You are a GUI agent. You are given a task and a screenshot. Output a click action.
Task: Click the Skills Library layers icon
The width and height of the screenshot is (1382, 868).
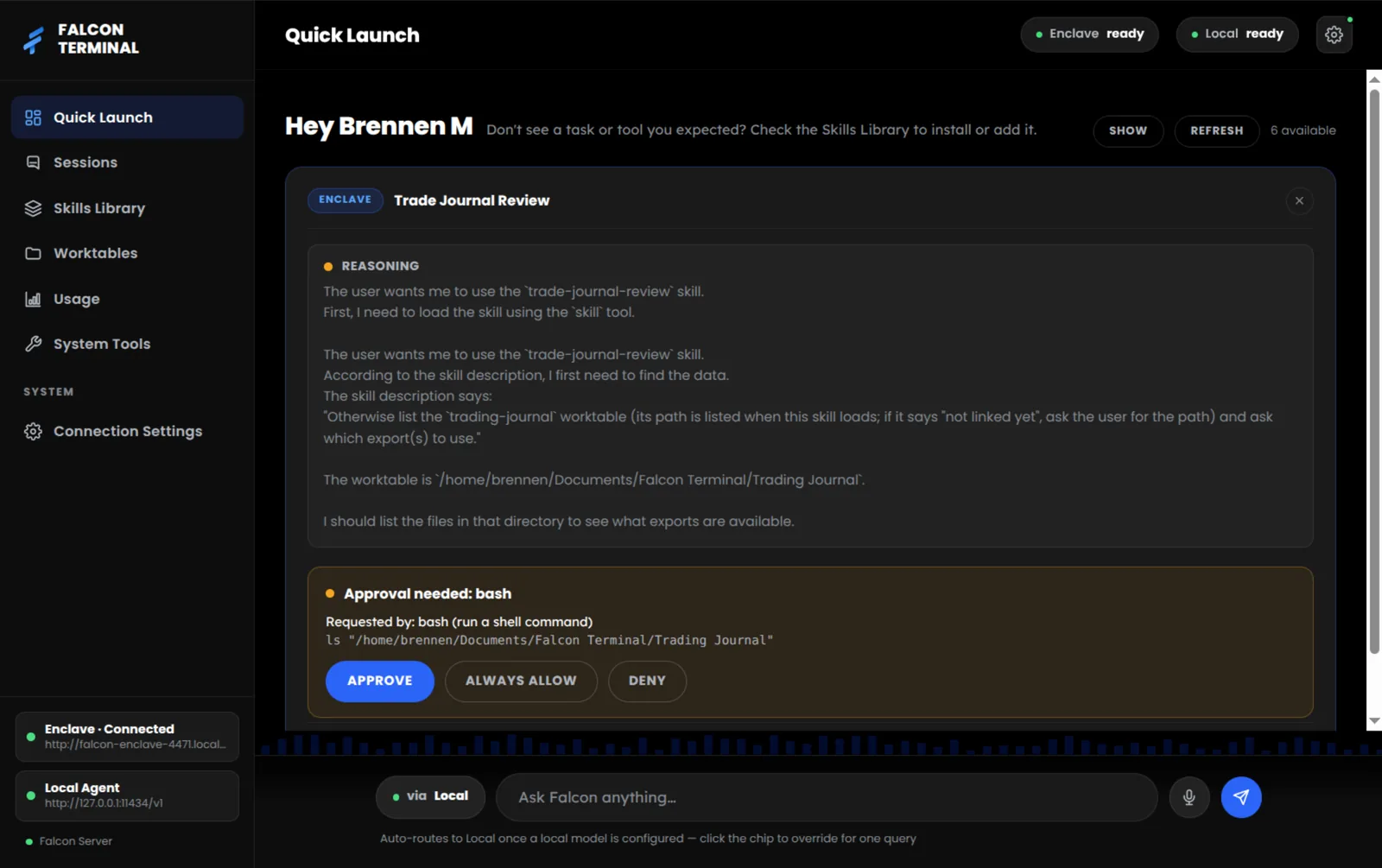33,208
